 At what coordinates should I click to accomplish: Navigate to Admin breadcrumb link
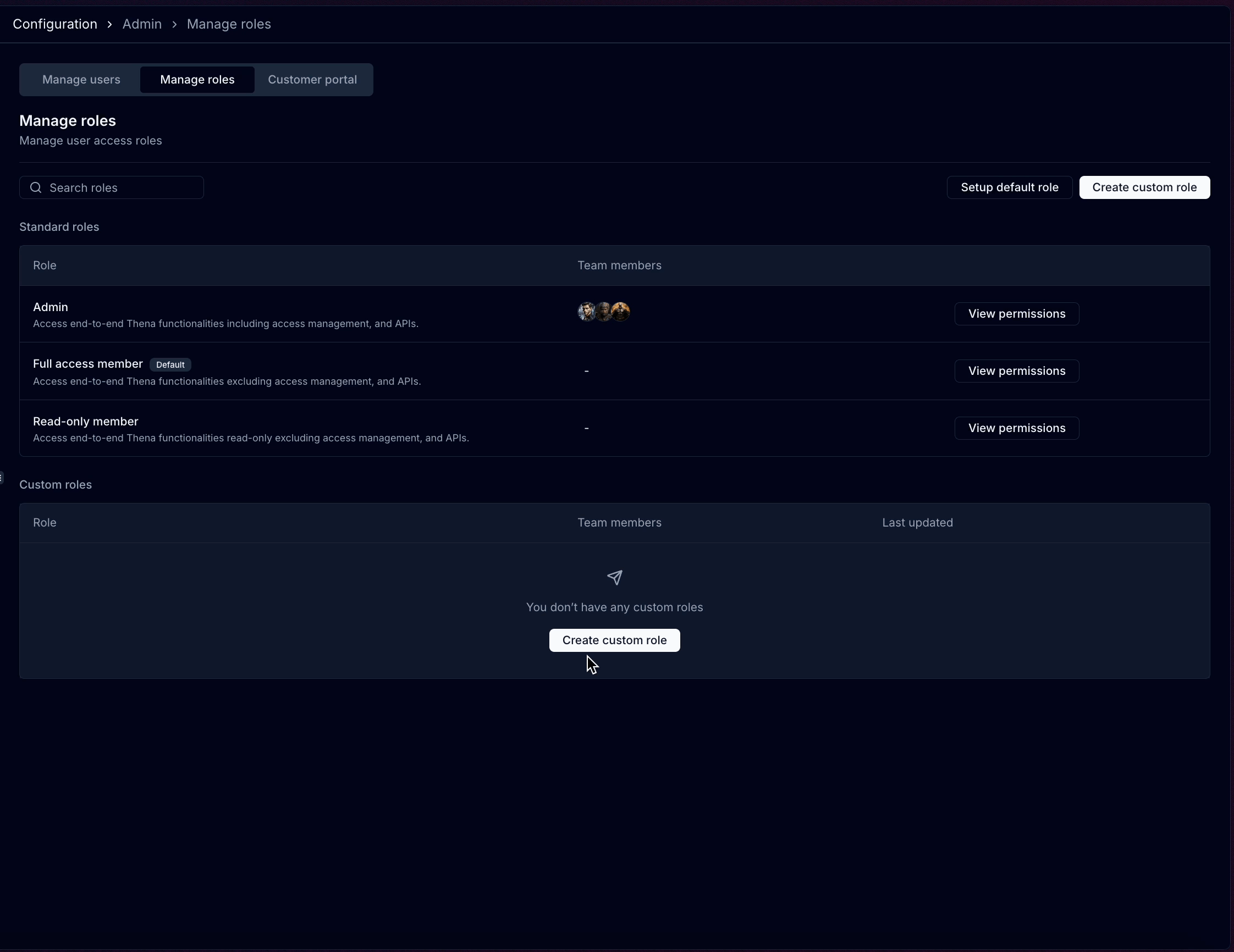pyautogui.click(x=142, y=24)
